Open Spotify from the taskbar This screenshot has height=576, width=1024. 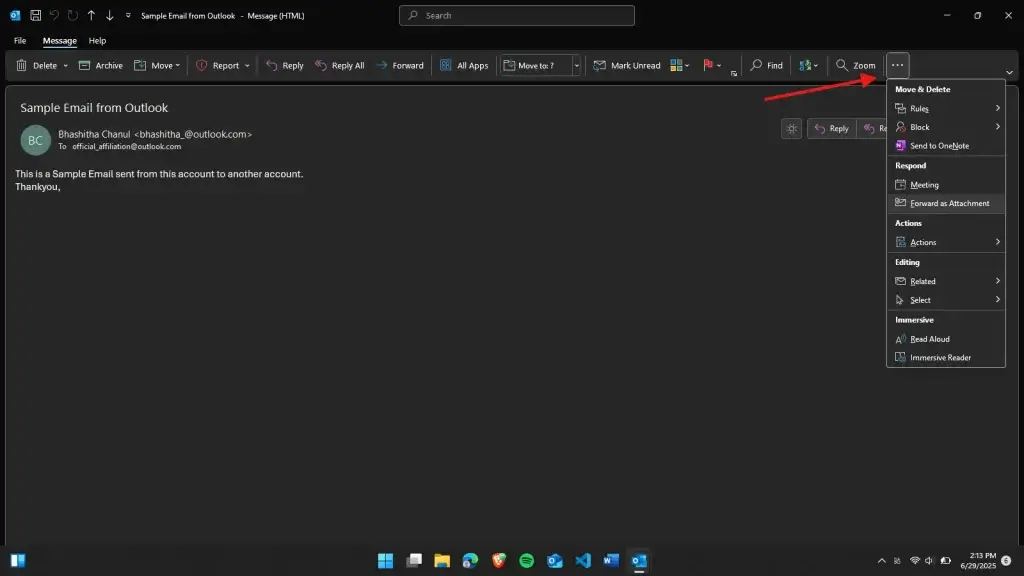(x=526, y=560)
